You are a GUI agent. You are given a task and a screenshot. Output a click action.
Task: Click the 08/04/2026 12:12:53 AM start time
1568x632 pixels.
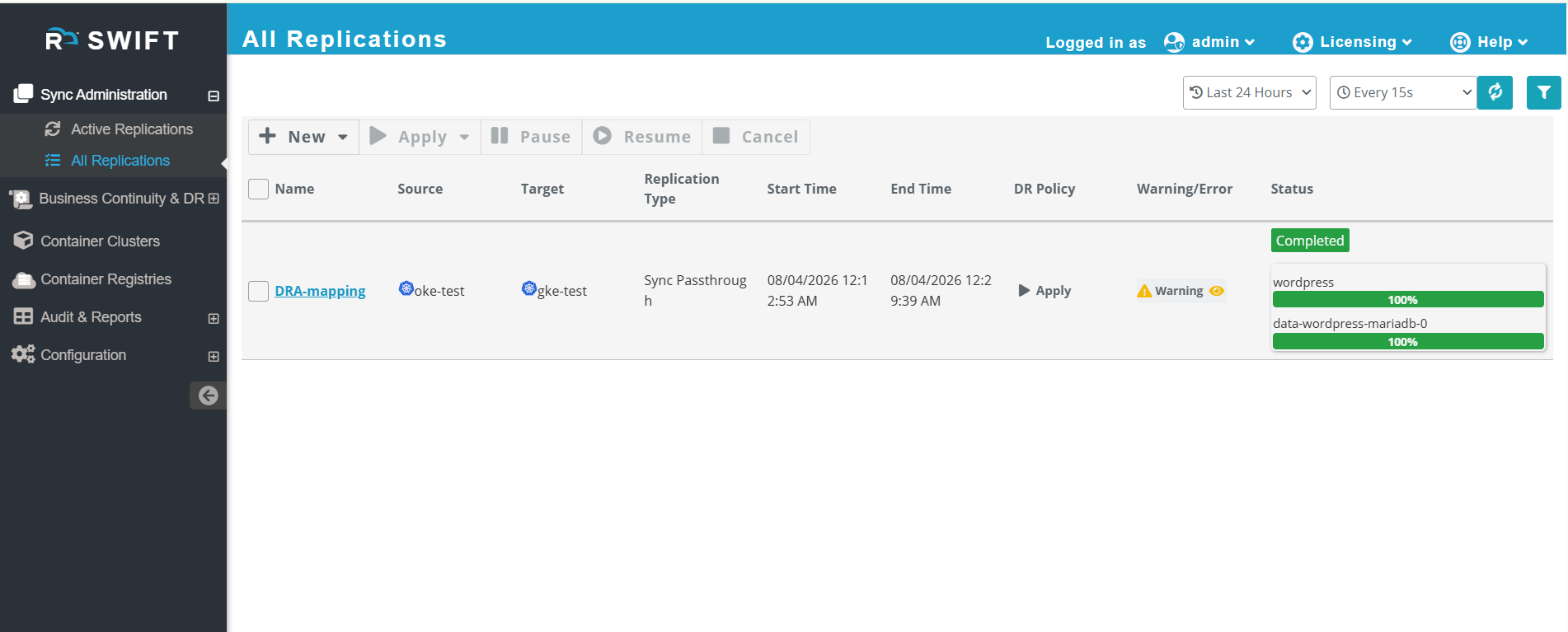817,291
